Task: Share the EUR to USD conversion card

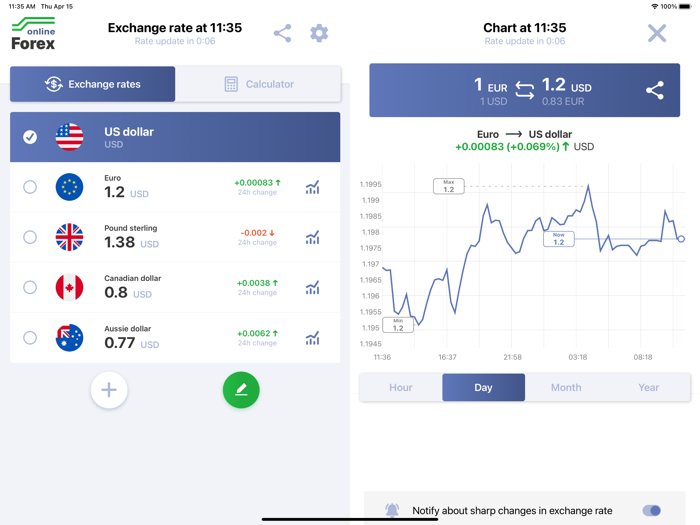Action: (654, 90)
